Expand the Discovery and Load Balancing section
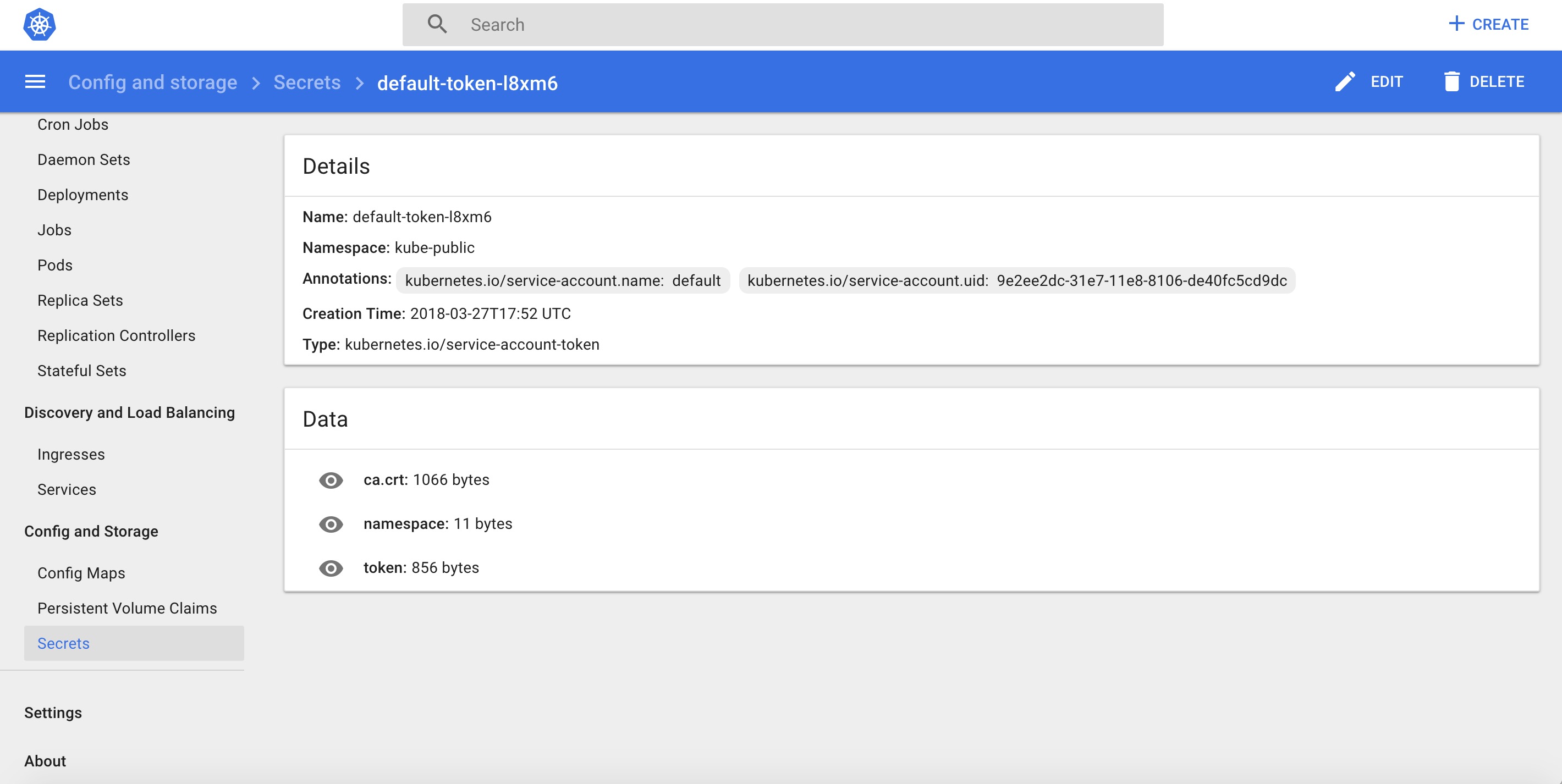Viewport: 1562px width, 784px height. pos(130,412)
